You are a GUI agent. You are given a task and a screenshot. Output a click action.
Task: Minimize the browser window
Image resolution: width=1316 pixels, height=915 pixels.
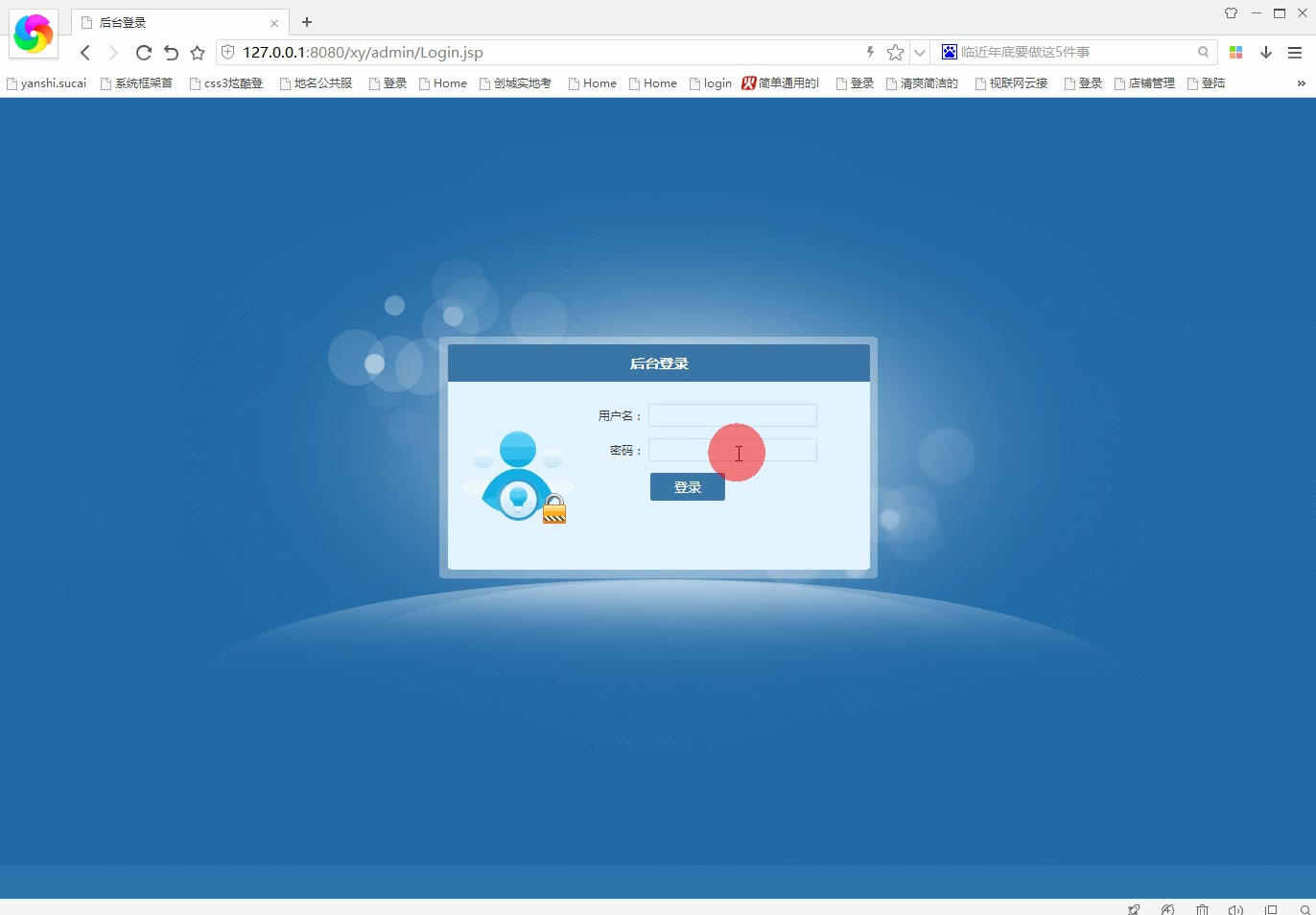[1256, 13]
